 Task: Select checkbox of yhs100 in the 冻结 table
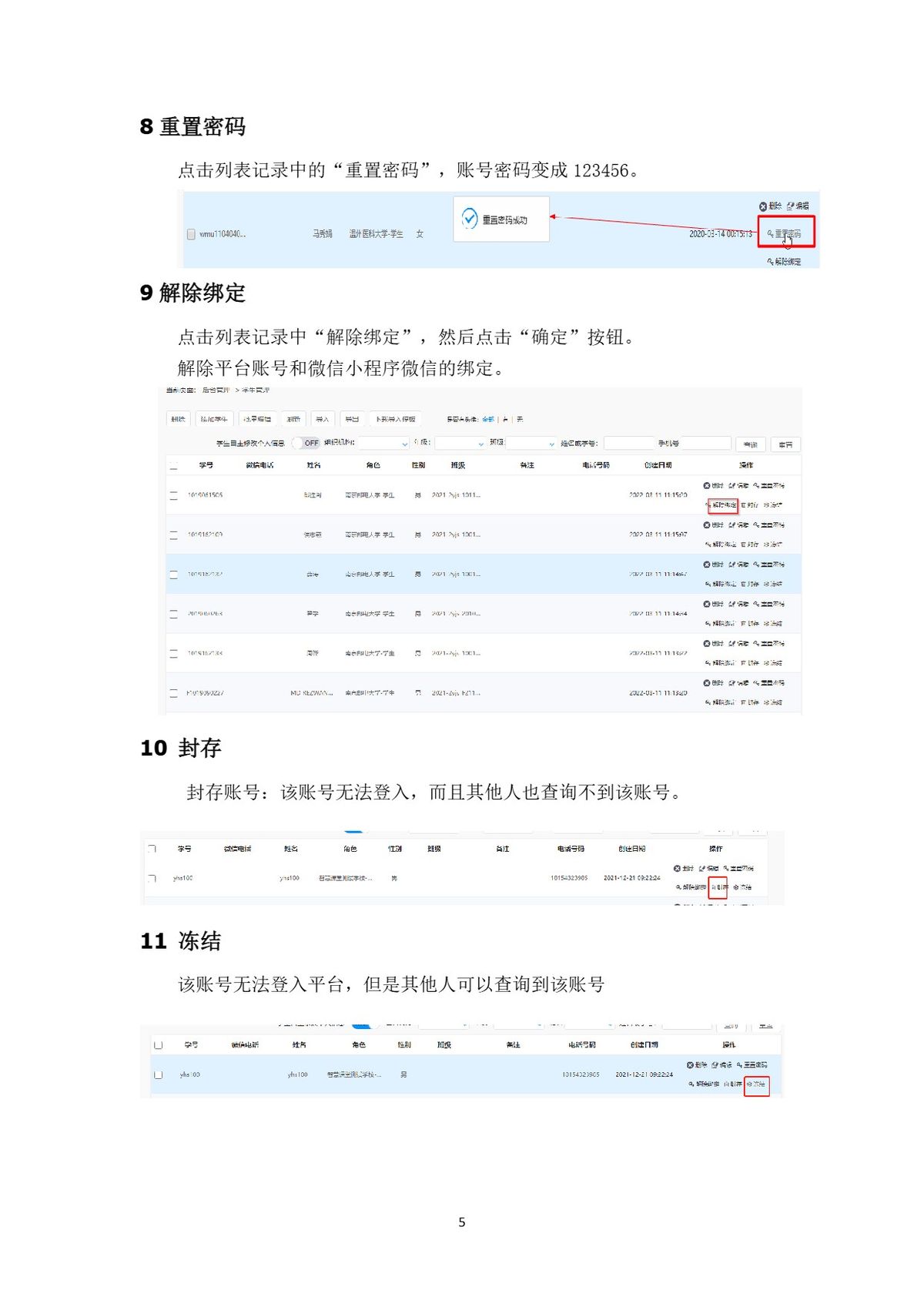tap(158, 1074)
